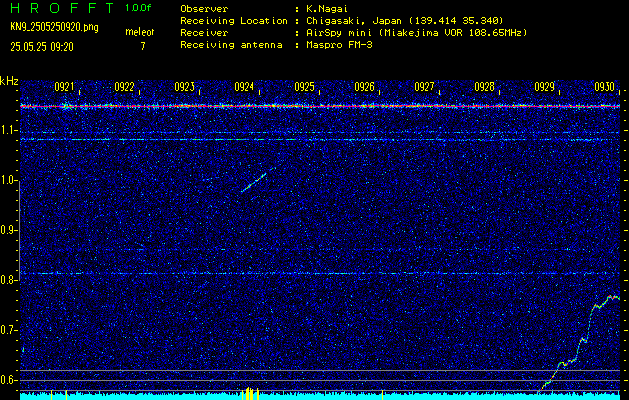The width and height of the screenshot is (629, 400).
Task: Click the 0922 time marker
Action: tap(124, 87)
